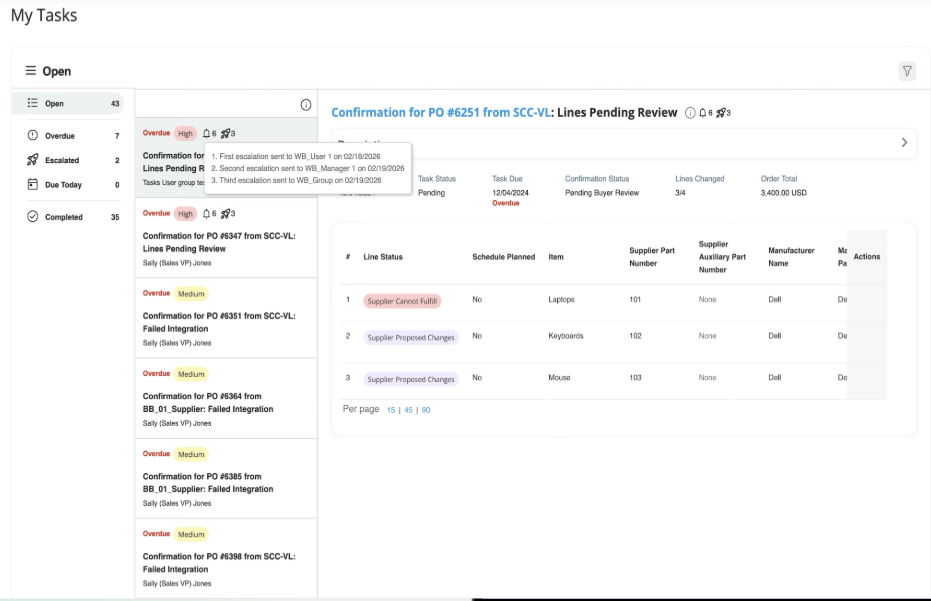Click the Due Today calendar icon
This screenshot has width=931, height=601.
33,184
